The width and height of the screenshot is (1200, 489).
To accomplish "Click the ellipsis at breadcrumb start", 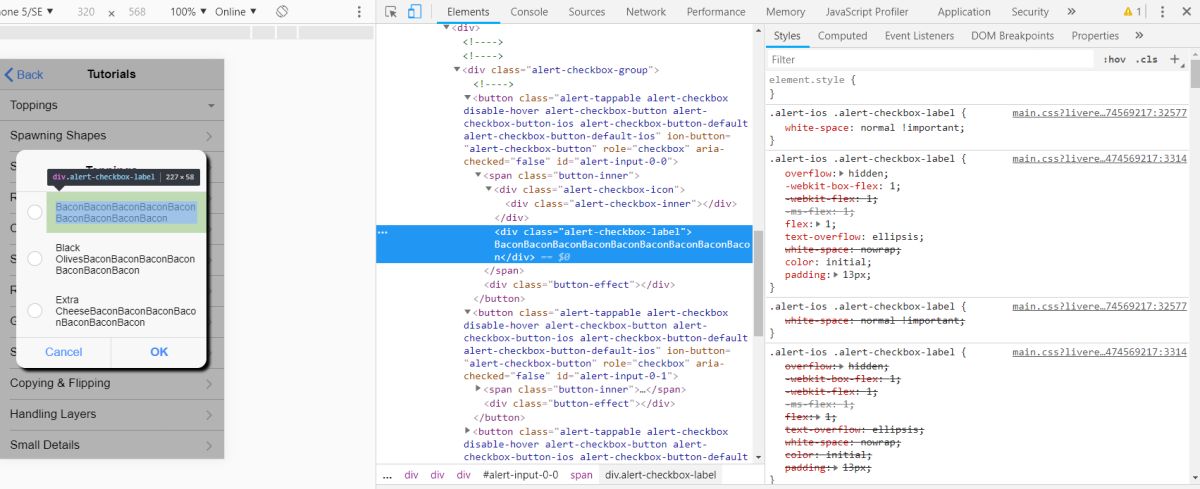I will point(387,475).
